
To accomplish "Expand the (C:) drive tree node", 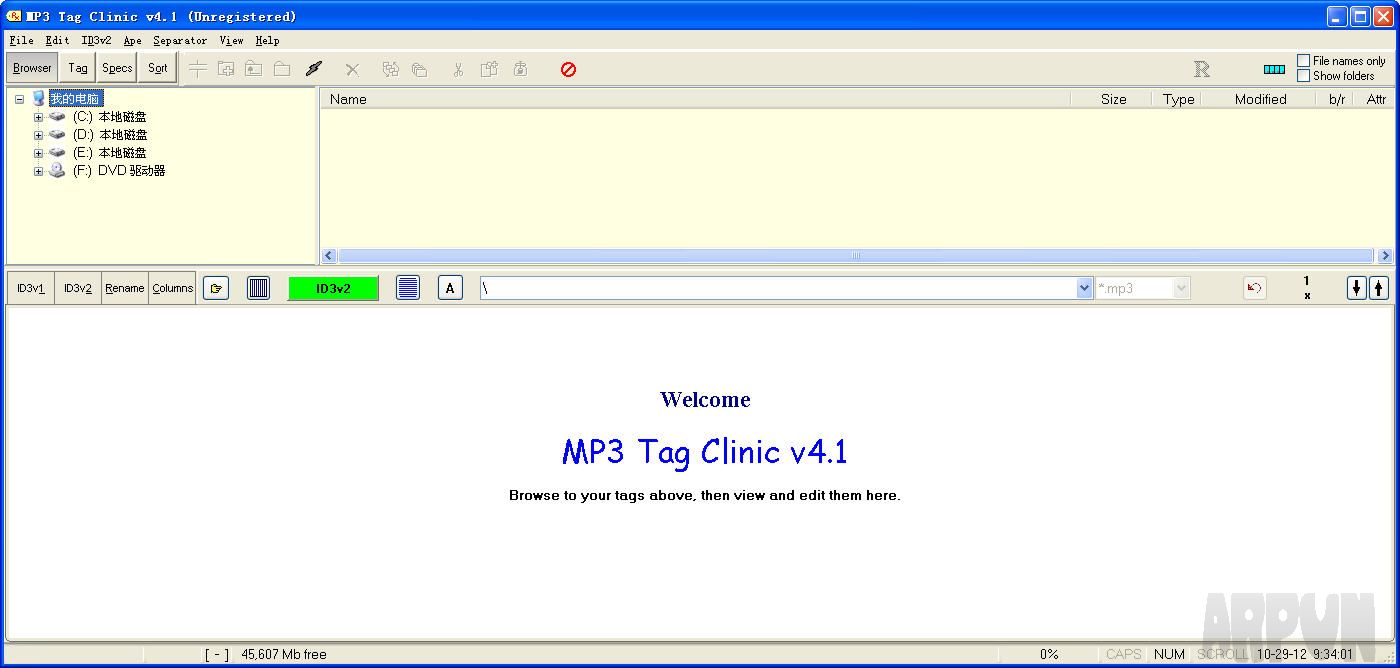I will [x=38, y=117].
